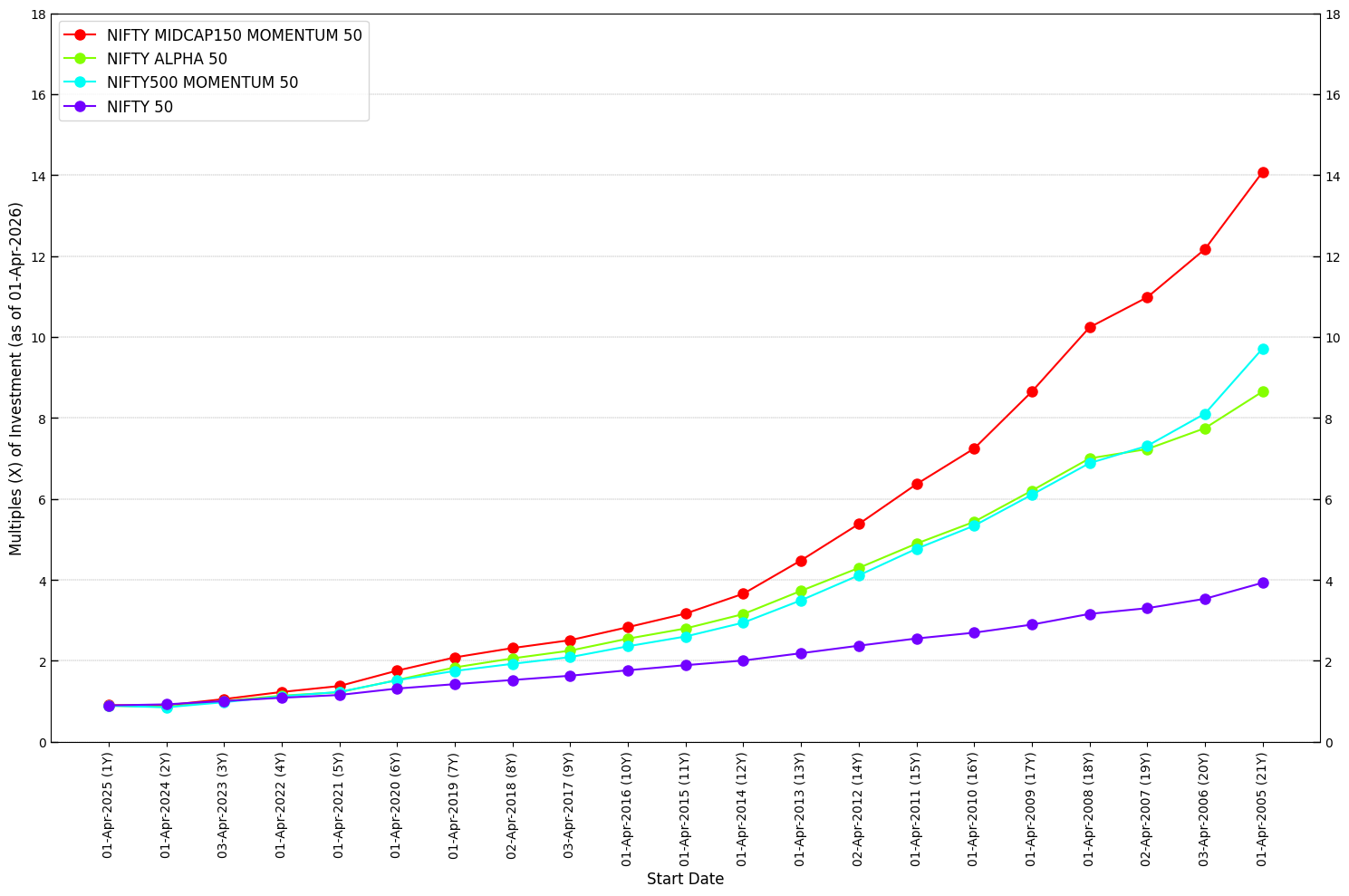Select the highest red data point at 01-Apr-2005
This screenshot has height=896, width=1349.
[1264, 170]
